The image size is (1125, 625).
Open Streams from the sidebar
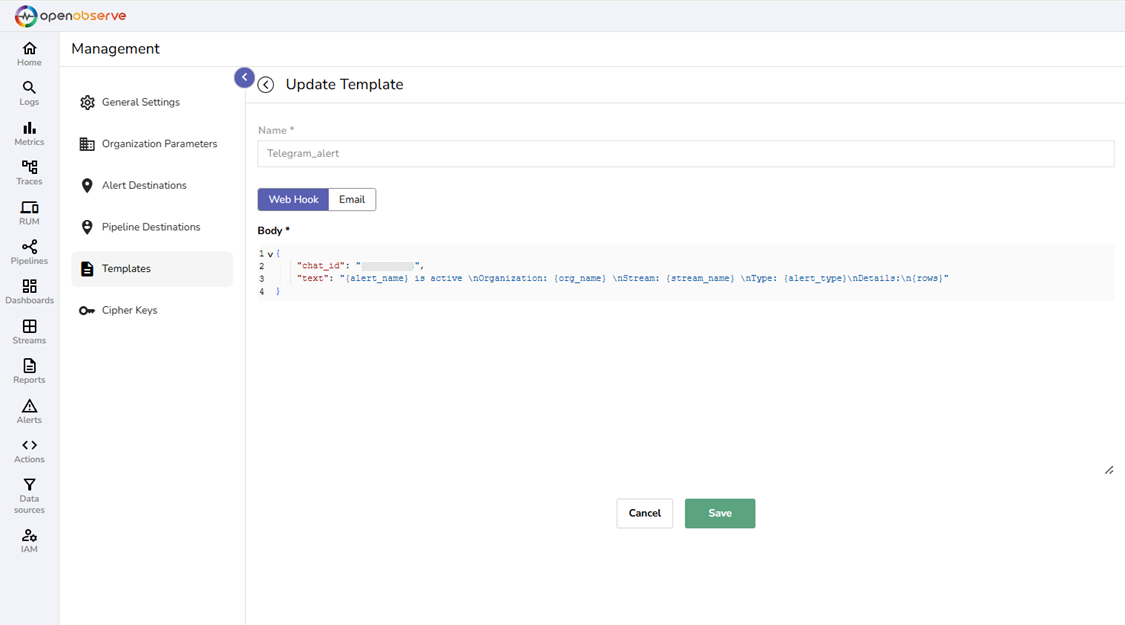[x=29, y=327]
